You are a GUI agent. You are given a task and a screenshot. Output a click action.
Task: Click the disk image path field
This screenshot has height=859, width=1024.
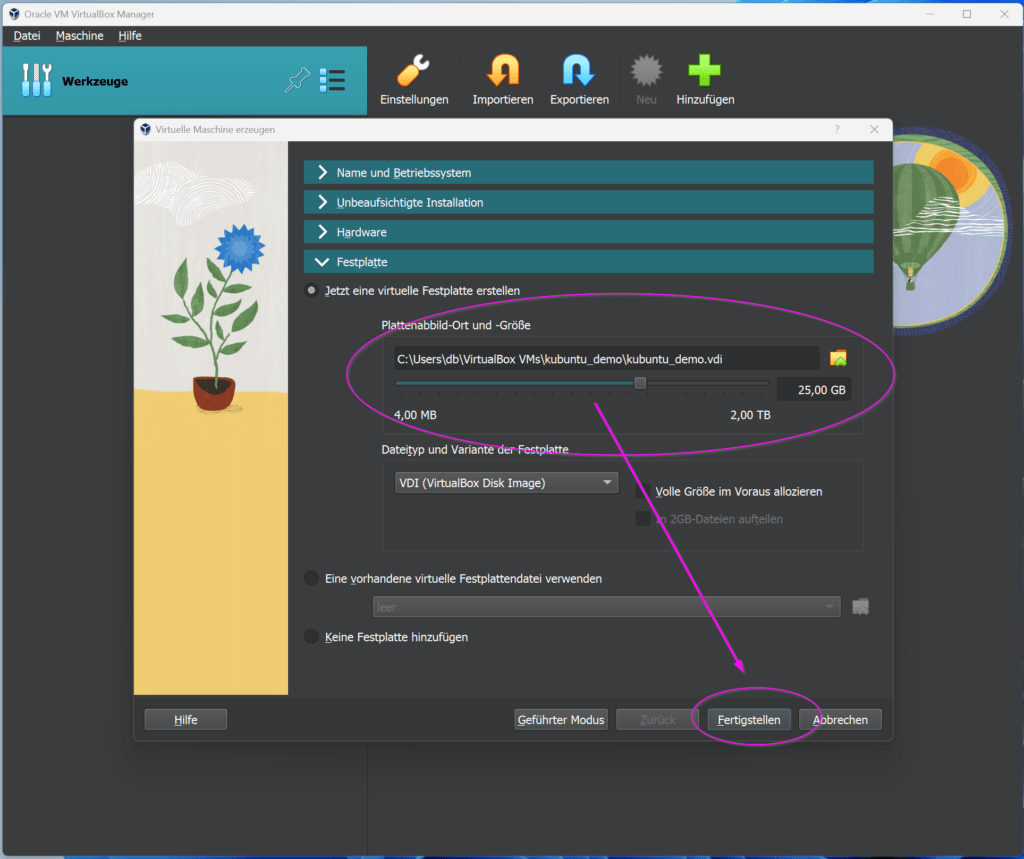(606, 359)
